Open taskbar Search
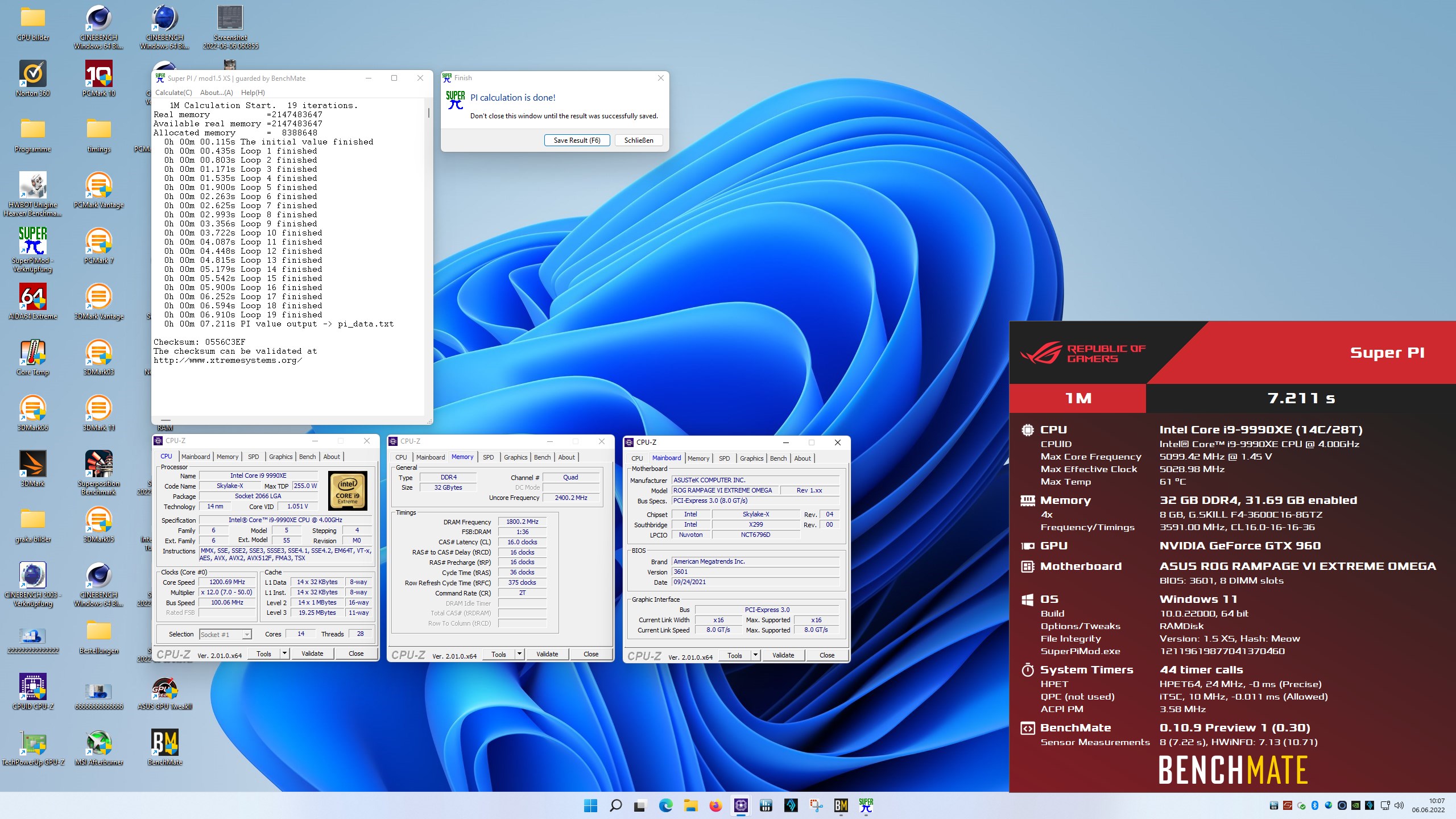The height and width of the screenshot is (819, 1456). click(x=615, y=805)
